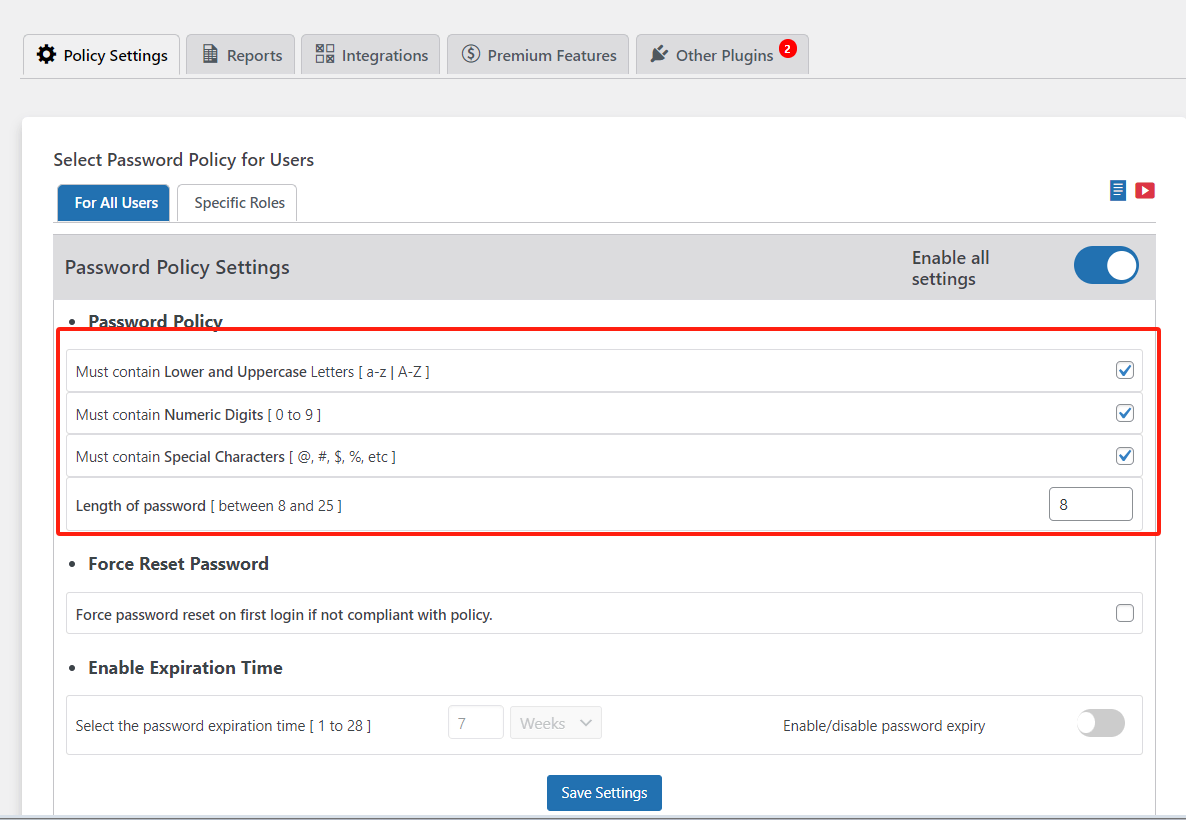Click the Premium Features dollar icon

[471, 55]
